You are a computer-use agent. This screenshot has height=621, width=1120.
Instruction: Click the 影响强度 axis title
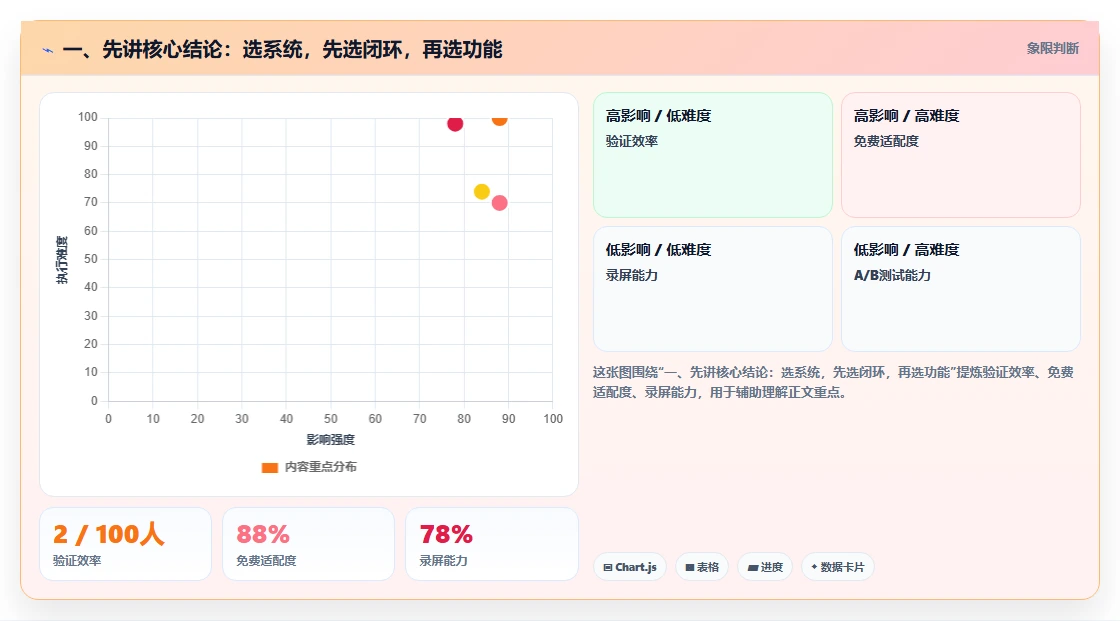(330, 439)
